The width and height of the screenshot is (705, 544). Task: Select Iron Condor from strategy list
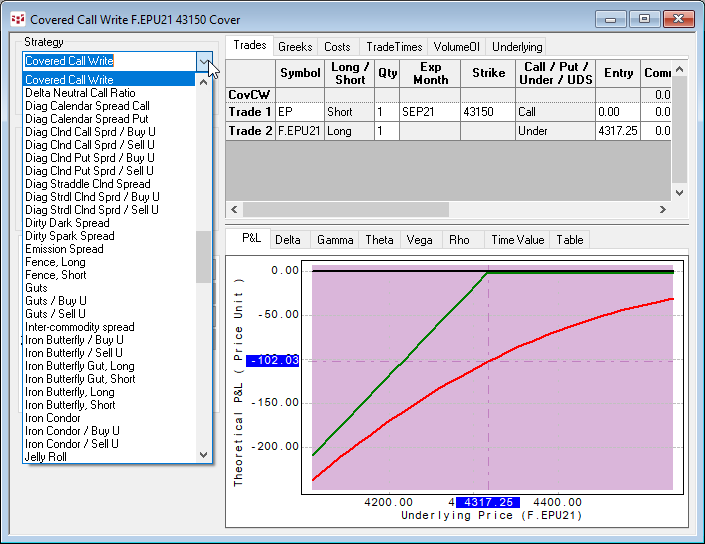[52, 418]
